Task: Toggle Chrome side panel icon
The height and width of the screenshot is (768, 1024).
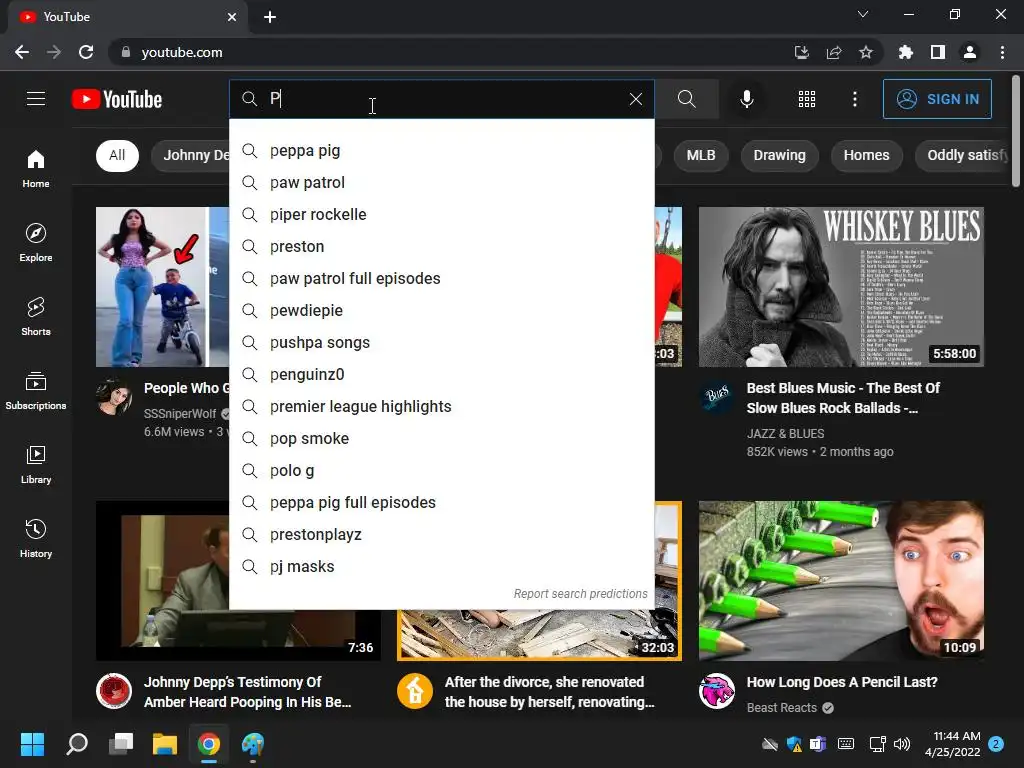Action: (938, 52)
